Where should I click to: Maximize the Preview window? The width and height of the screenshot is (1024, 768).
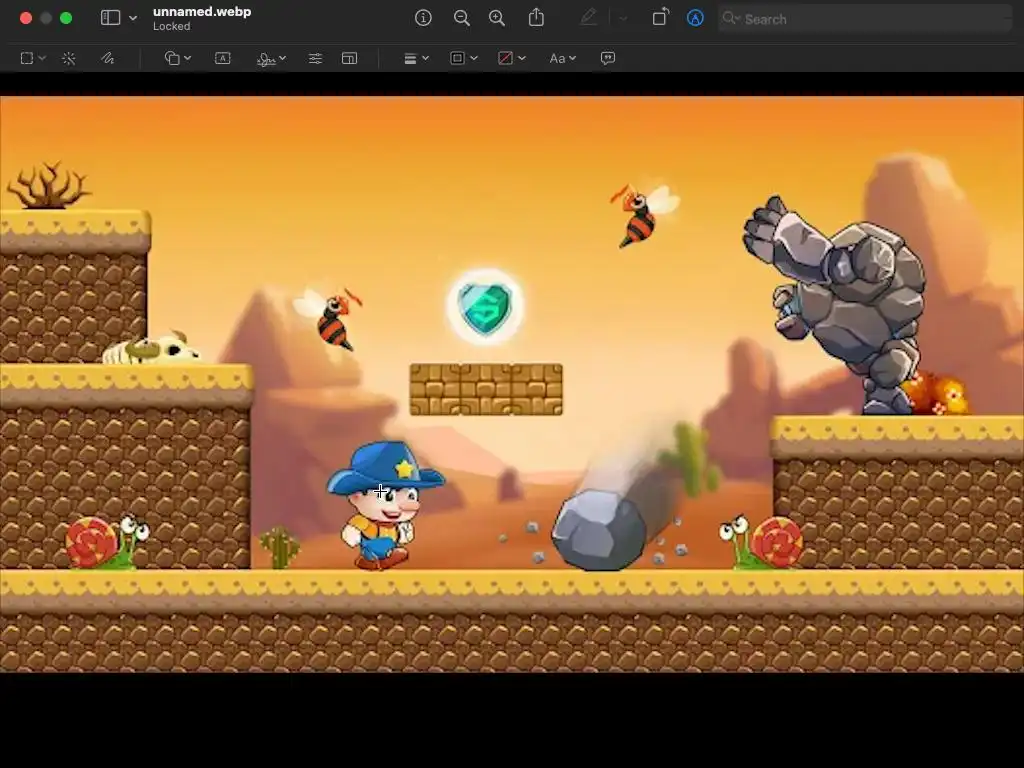click(x=66, y=18)
